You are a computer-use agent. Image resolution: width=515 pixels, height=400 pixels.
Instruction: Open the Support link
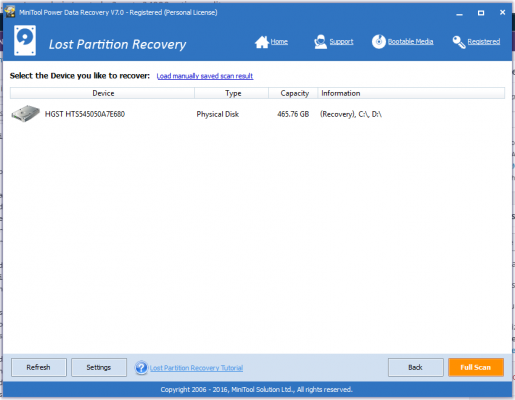[x=341, y=42]
